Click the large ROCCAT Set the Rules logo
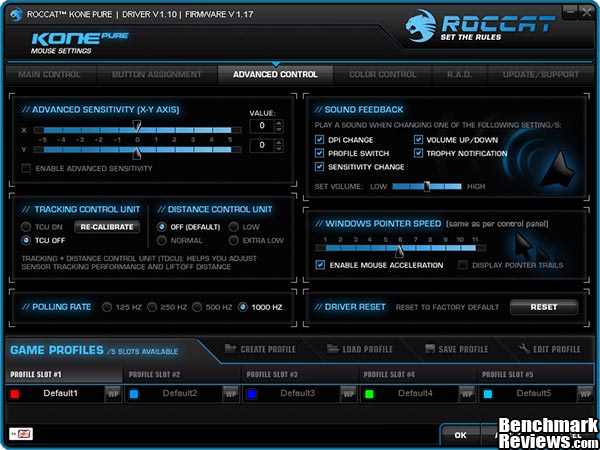This screenshot has width=600, height=450. 480,26
